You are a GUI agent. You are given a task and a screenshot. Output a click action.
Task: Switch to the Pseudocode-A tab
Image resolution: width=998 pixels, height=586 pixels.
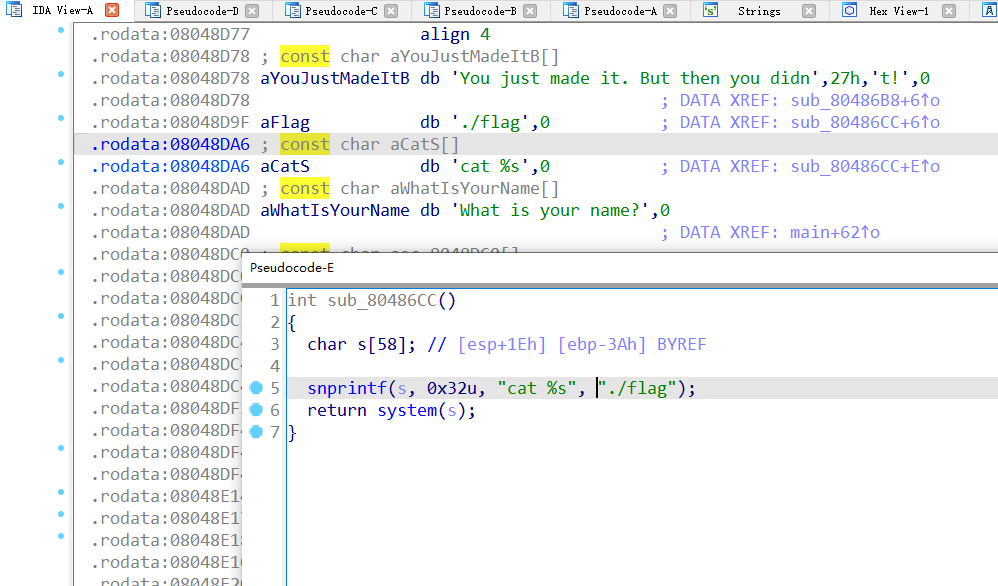pyautogui.click(x=620, y=11)
